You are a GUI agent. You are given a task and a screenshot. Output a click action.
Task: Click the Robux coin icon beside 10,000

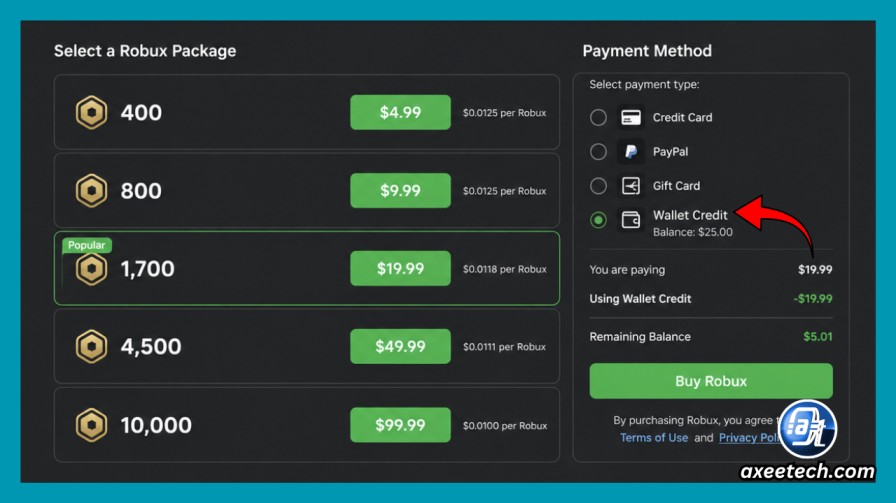[91, 425]
